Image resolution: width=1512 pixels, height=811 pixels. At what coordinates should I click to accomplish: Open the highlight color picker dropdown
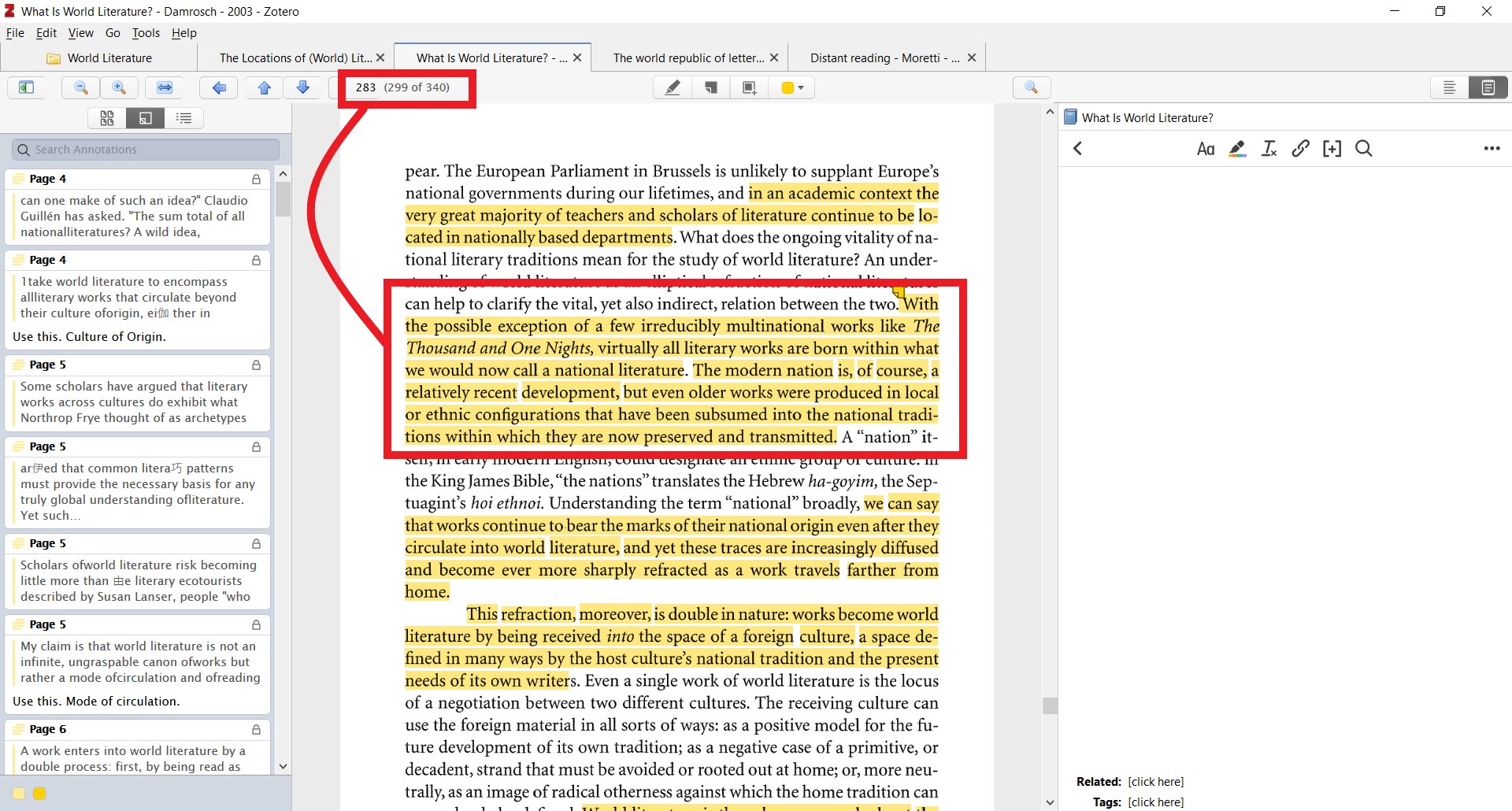pyautogui.click(x=802, y=87)
